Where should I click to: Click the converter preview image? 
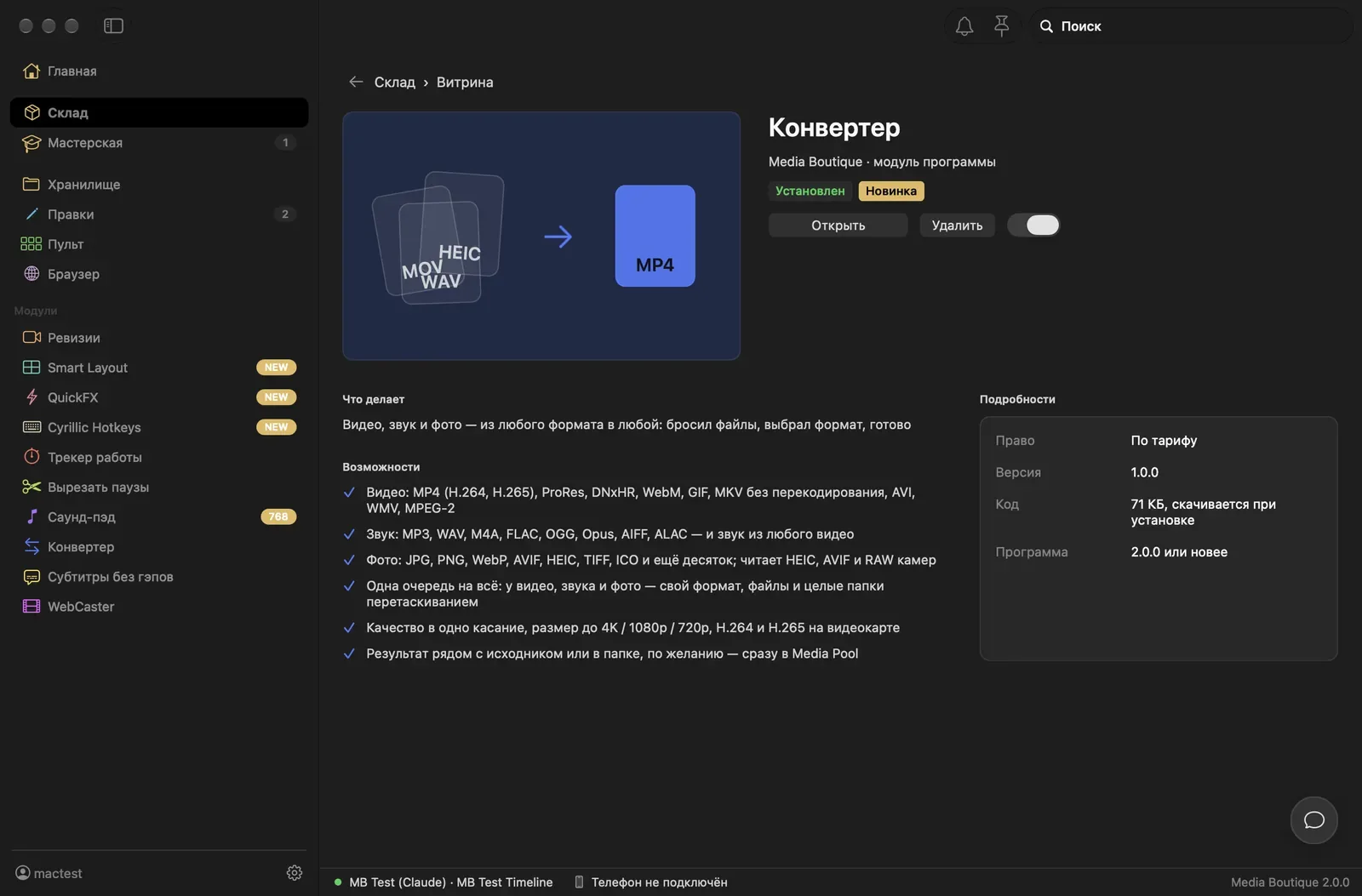click(541, 236)
